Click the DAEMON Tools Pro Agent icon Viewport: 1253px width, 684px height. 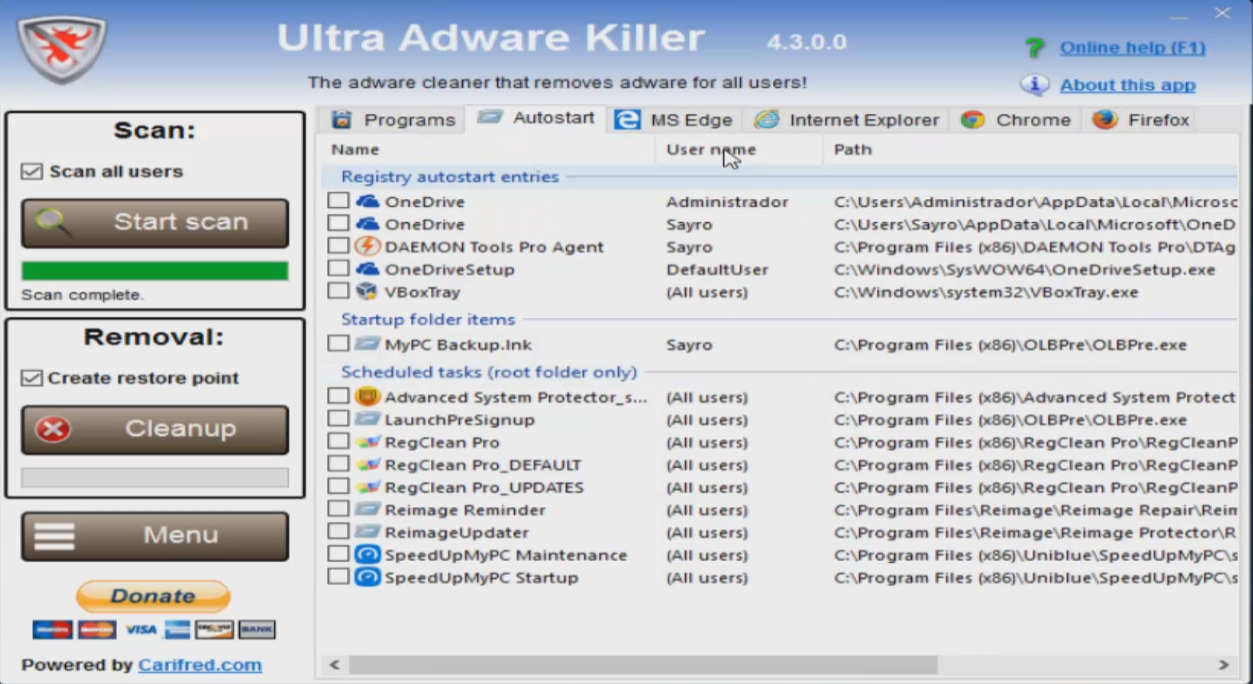pos(367,246)
